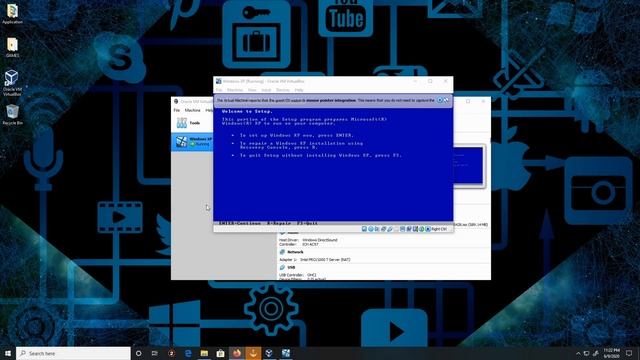Select Application icon on the desktop
The width and height of the screenshot is (640, 360).
(x=12, y=13)
